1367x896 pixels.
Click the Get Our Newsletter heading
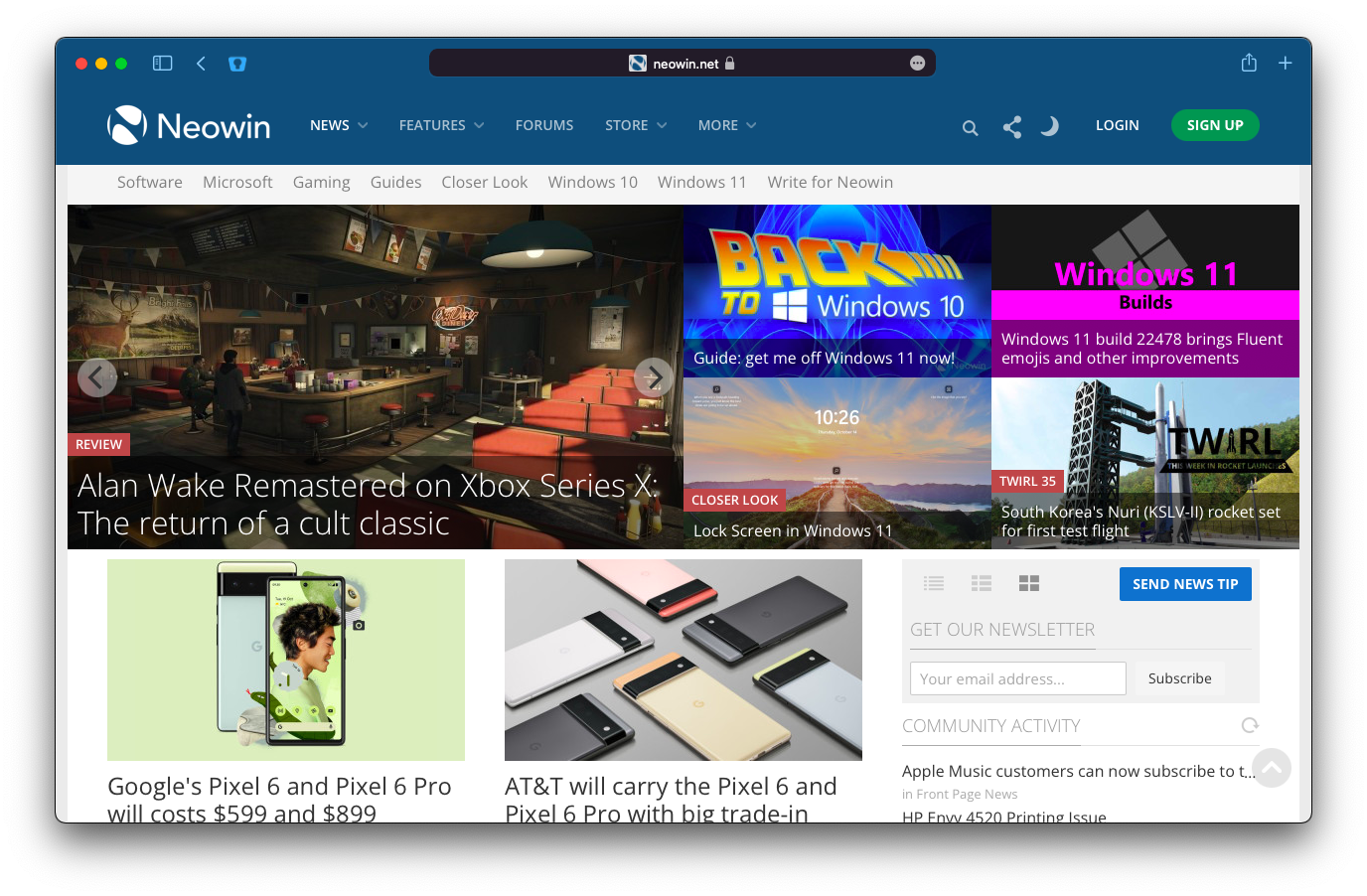click(x=1002, y=630)
